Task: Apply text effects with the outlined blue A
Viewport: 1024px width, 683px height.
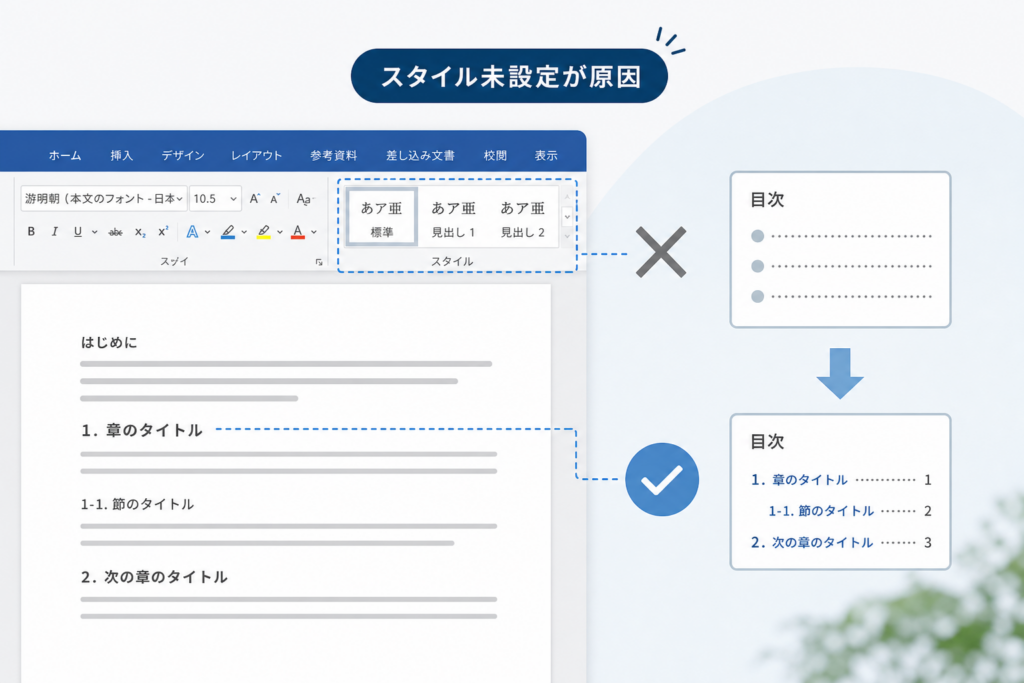Action: [x=192, y=232]
